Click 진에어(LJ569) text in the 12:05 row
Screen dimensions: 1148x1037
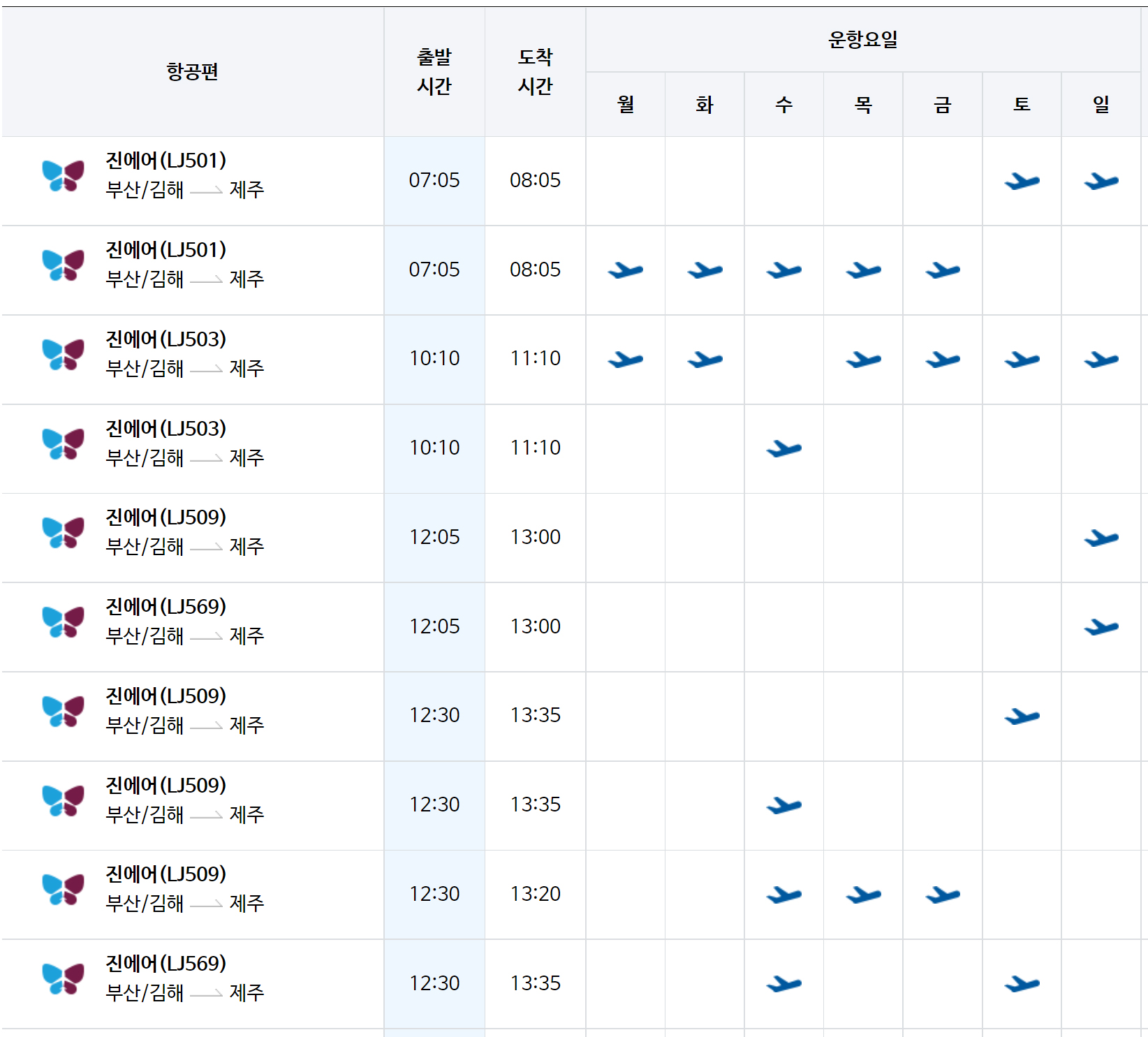click(x=166, y=607)
